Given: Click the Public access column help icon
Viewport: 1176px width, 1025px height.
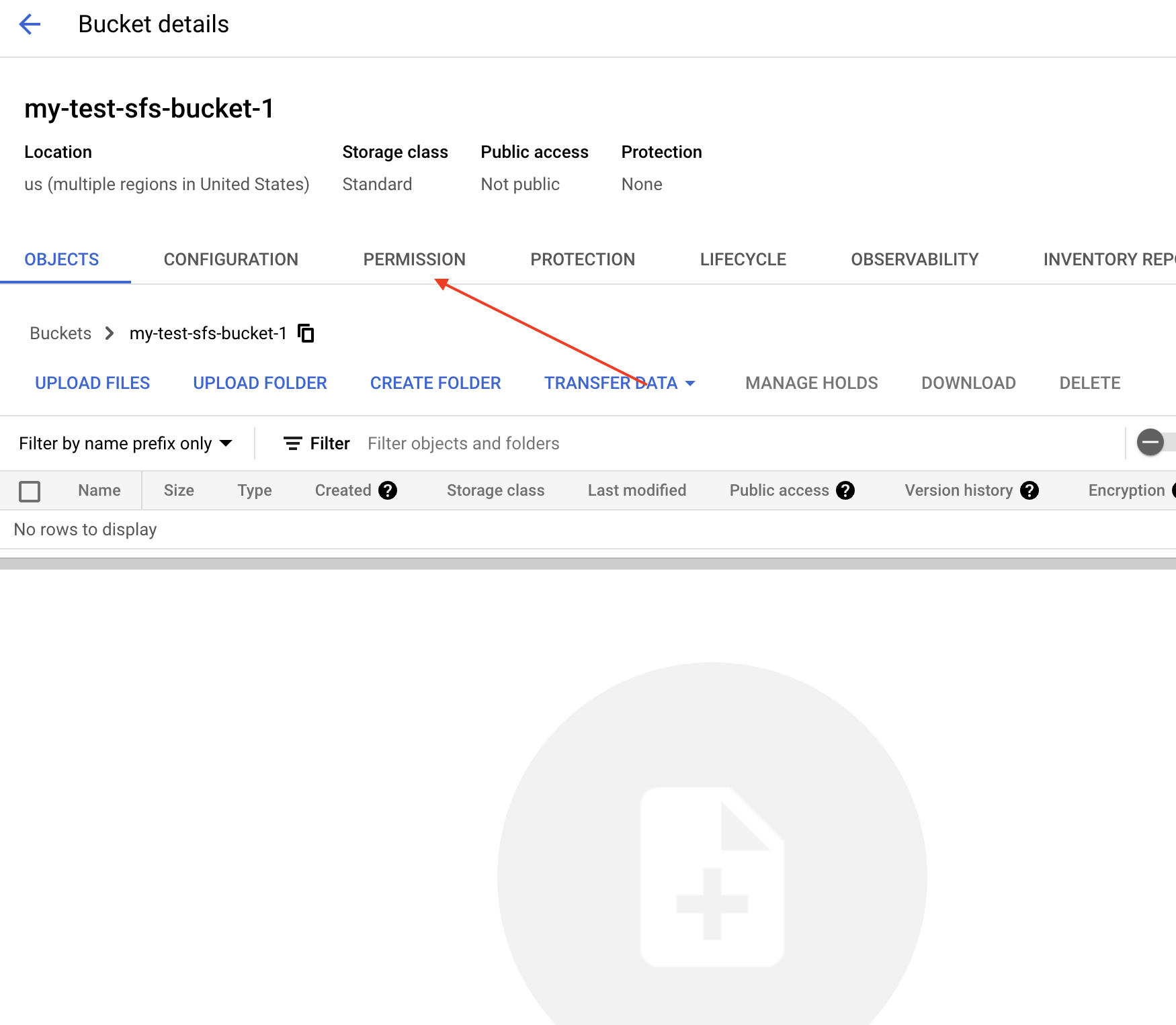Looking at the screenshot, I should [x=845, y=490].
